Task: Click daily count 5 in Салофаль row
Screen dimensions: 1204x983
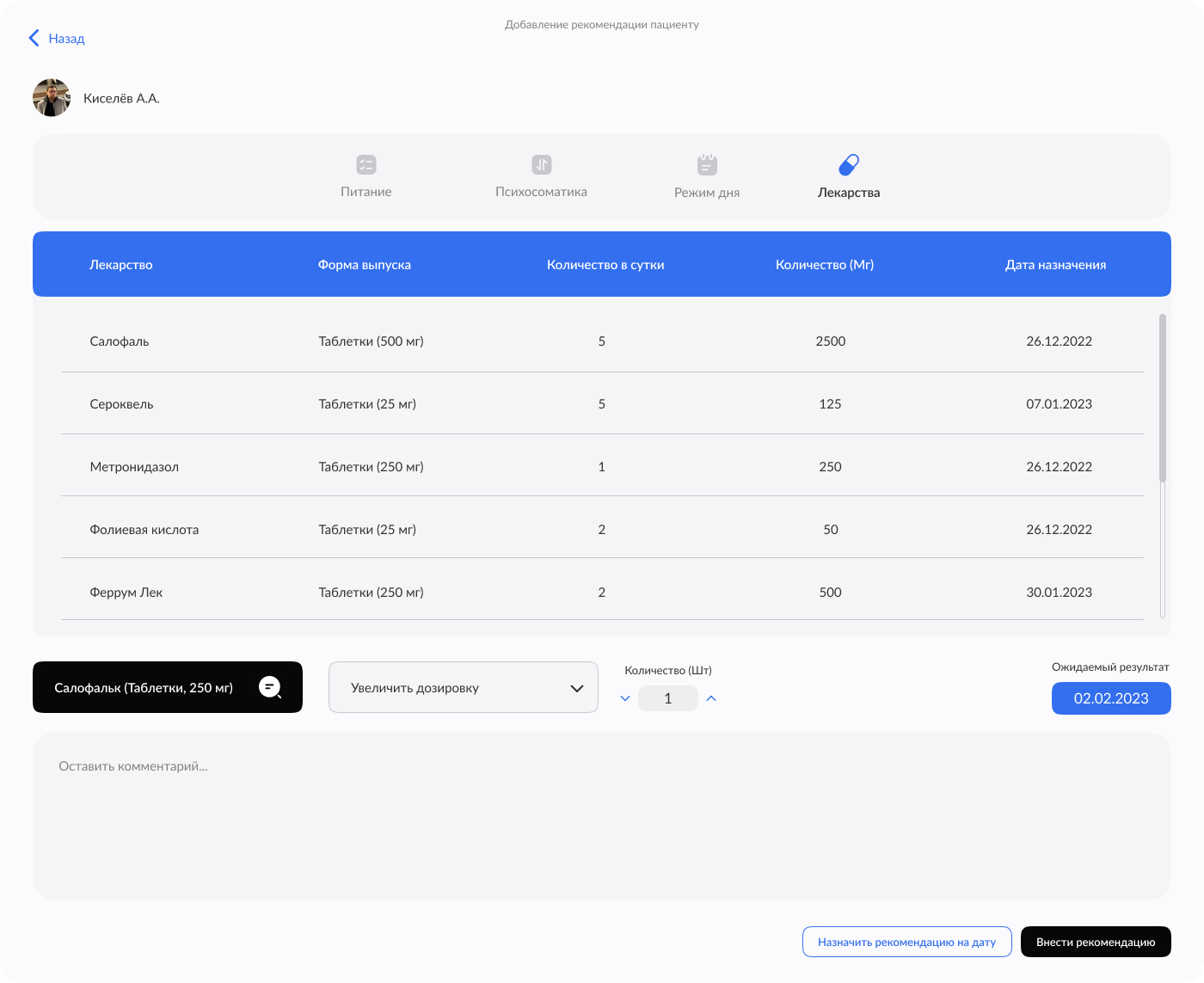Action: click(602, 341)
